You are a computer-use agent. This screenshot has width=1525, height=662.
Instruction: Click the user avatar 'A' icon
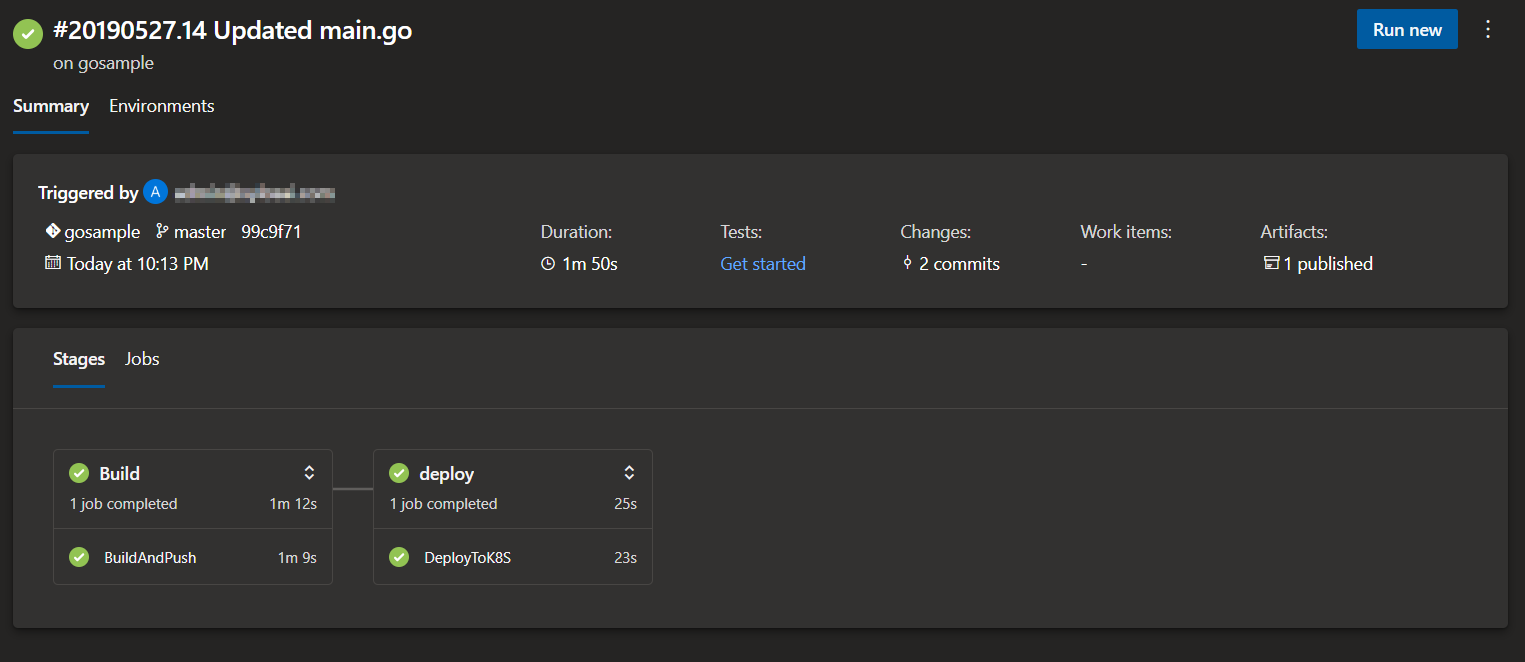(x=155, y=192)
